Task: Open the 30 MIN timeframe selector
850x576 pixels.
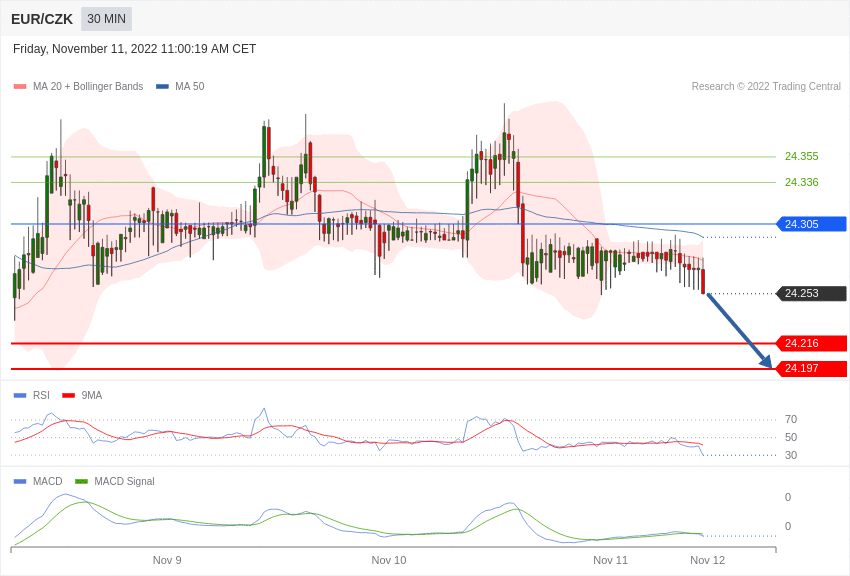Action: click(x=105, y=19)
